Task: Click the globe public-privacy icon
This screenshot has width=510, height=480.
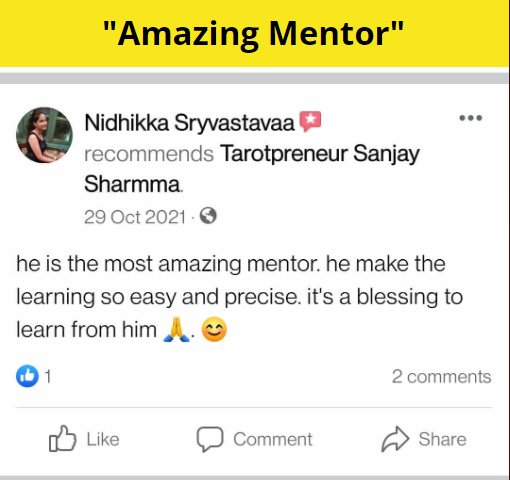Action: [x=208, y=216]
